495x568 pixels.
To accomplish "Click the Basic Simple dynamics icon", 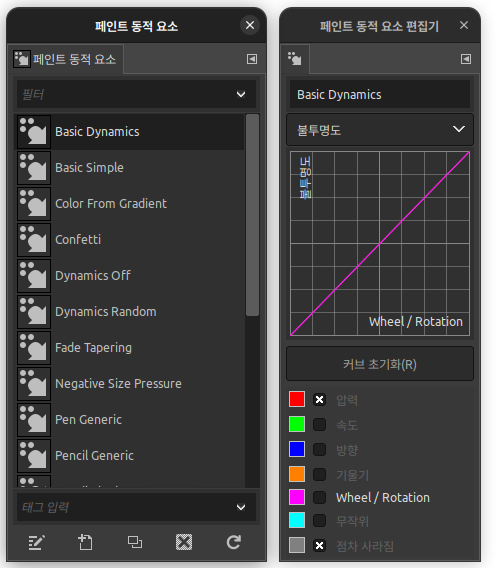I will (34, 168).
